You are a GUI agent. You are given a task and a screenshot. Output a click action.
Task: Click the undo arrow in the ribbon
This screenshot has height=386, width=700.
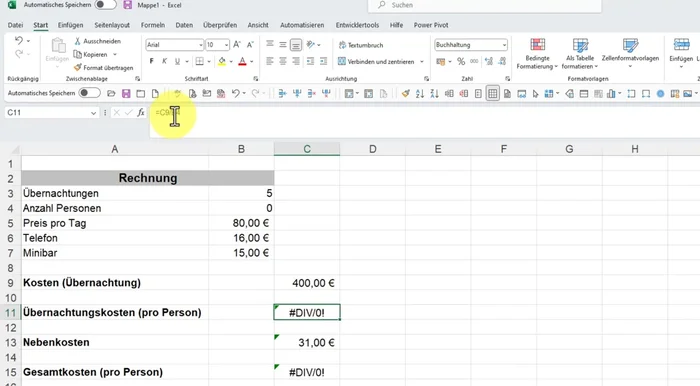[19, 41]
